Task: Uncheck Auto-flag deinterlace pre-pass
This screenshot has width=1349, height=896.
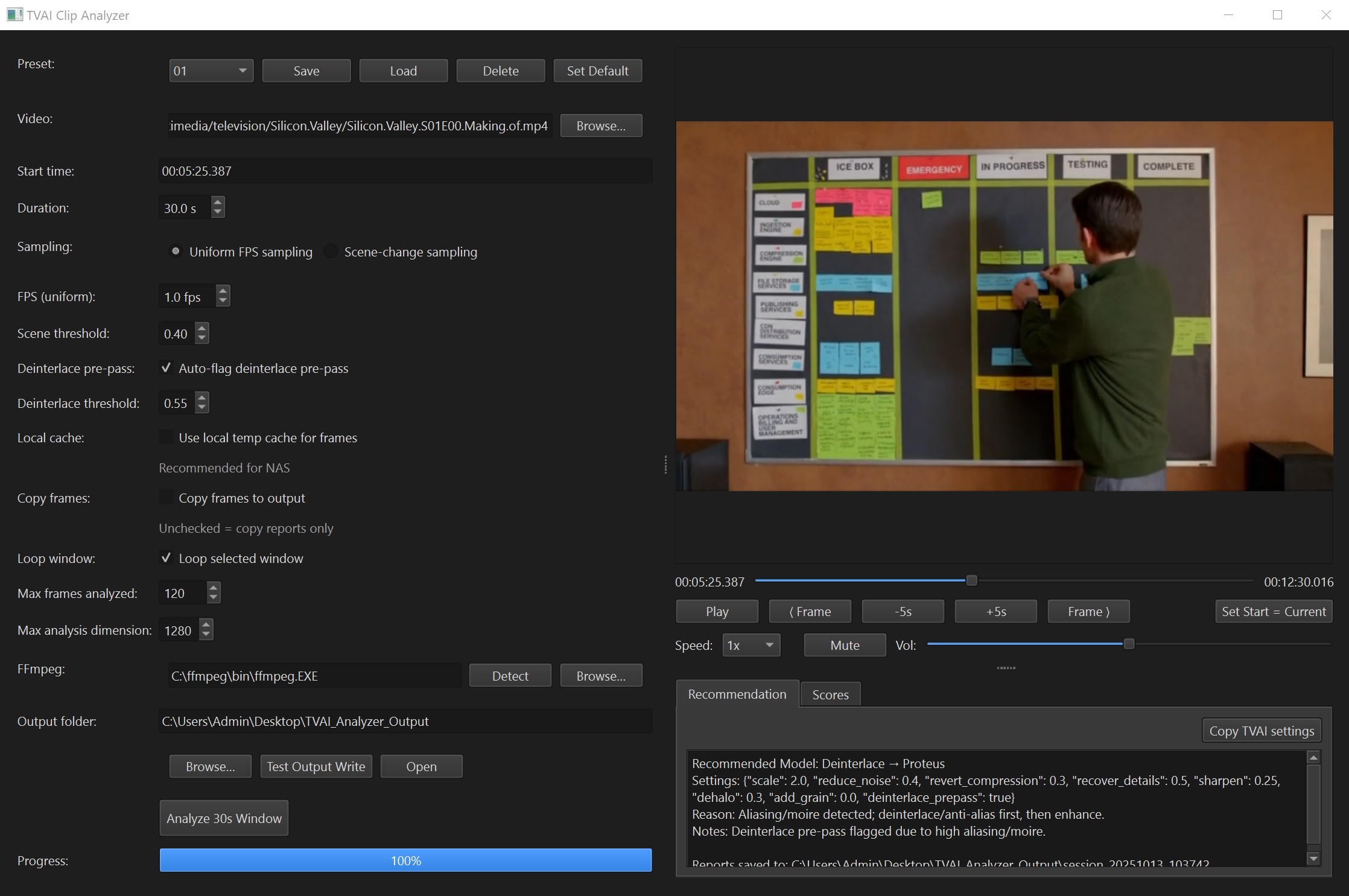Action: pos(166,368)
